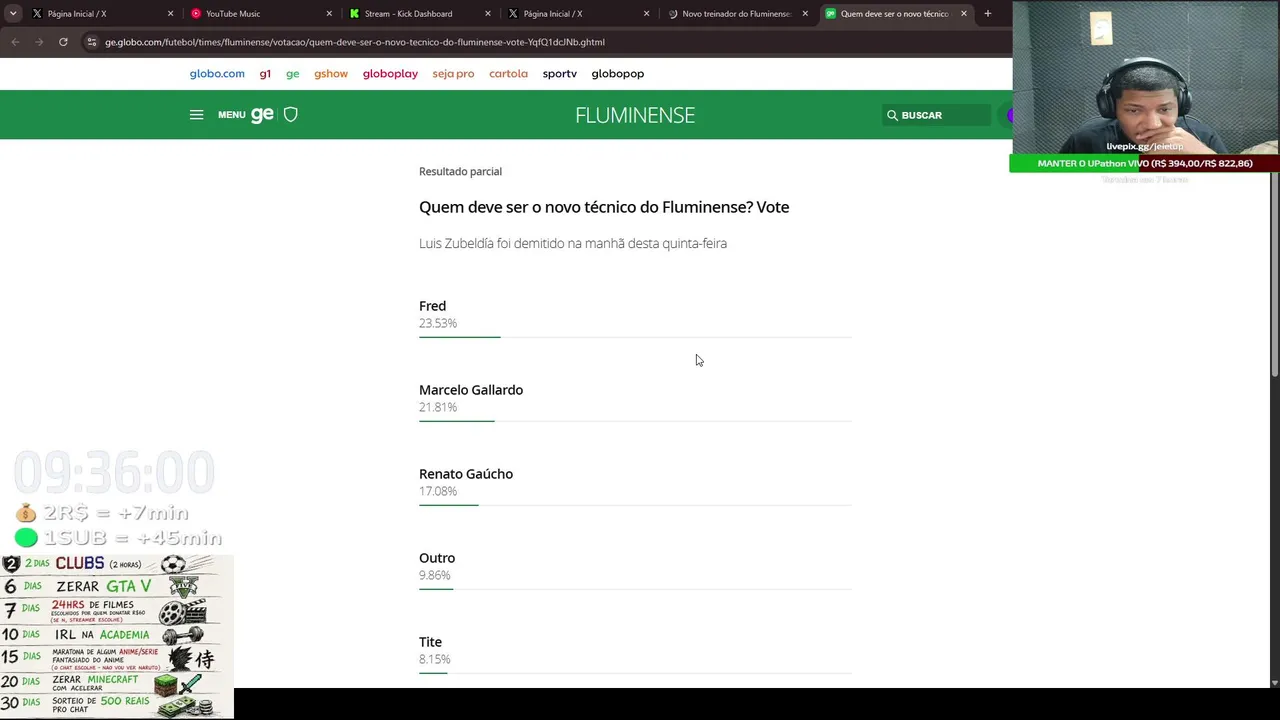
Task: Open the globoplay link
Action: (390, 74)
